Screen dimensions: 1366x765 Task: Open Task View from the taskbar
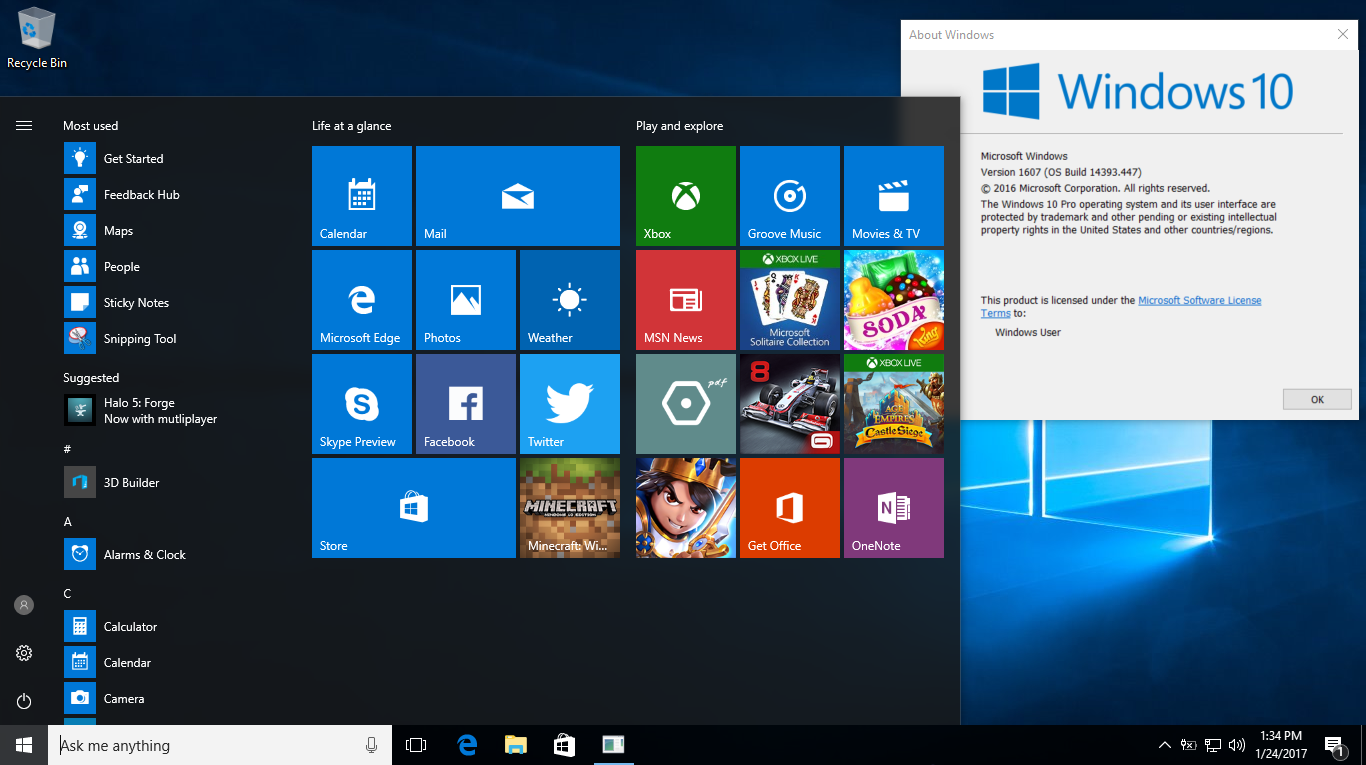(415, 745)
